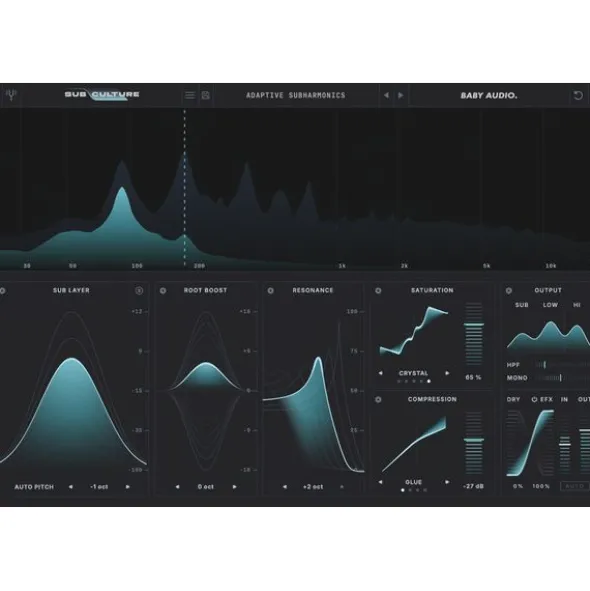The image size is (590, 591).
Task: Toggle Root Boost module power button
Action: tap(163, 291)
